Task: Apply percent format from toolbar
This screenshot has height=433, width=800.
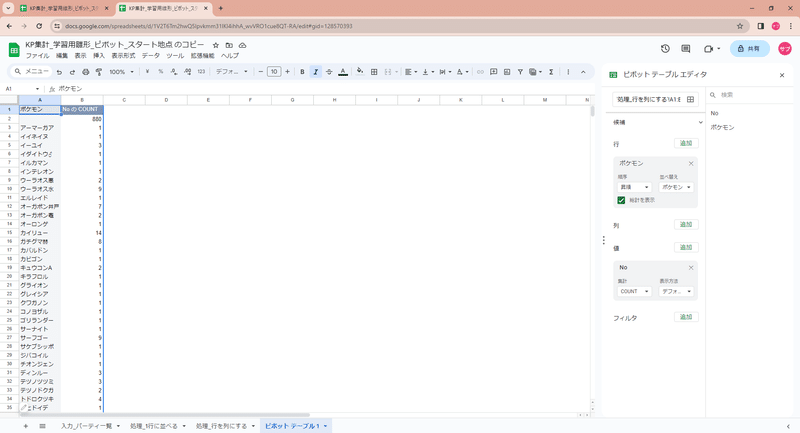Action: (x=161, y=72)
